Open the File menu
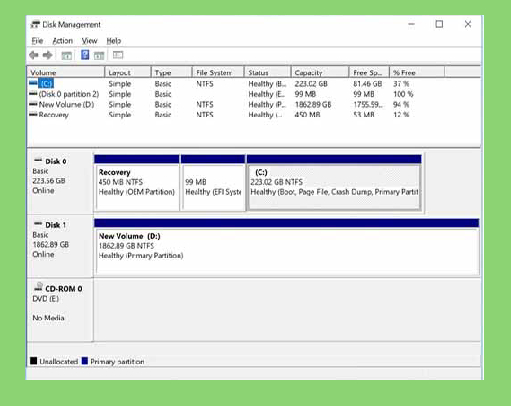The height and width of the screenshot is (406, 511). coord(37,41)
